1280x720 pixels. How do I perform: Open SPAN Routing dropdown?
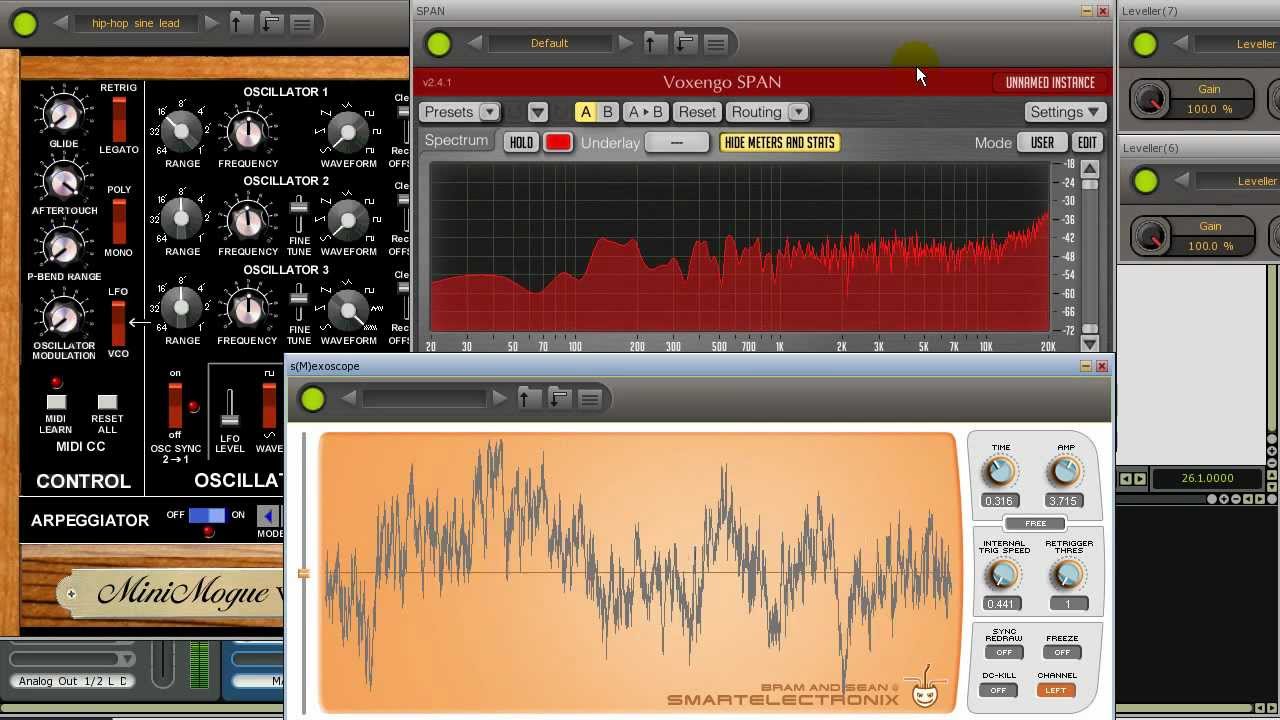click(x=767, y=112)
